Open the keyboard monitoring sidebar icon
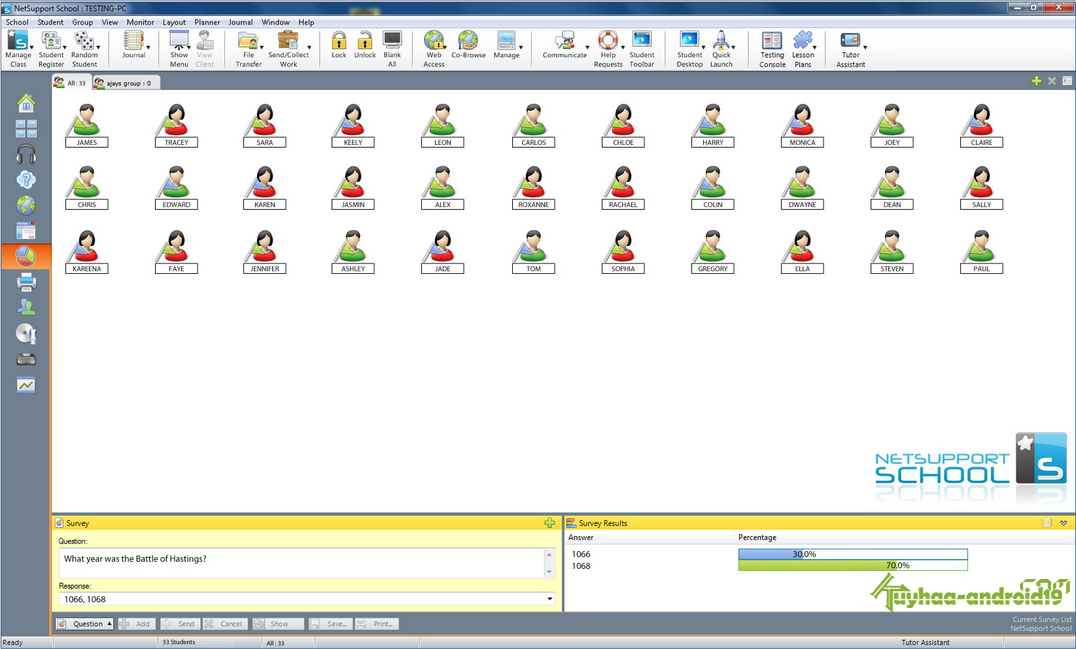This screenshot has width=1076, height=649. tap(26, 359)
